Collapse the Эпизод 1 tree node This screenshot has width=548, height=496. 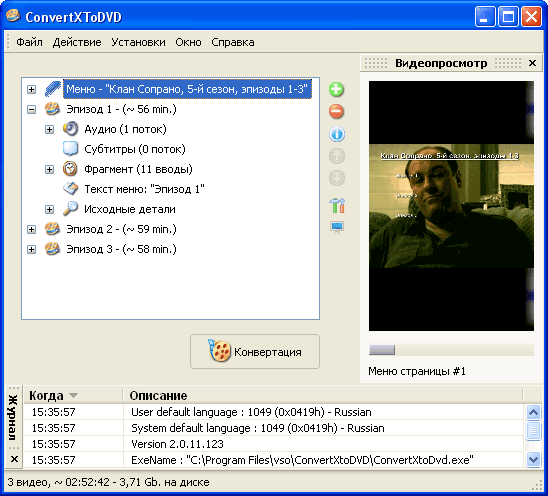pyautogui.click(x=31, y=109)
